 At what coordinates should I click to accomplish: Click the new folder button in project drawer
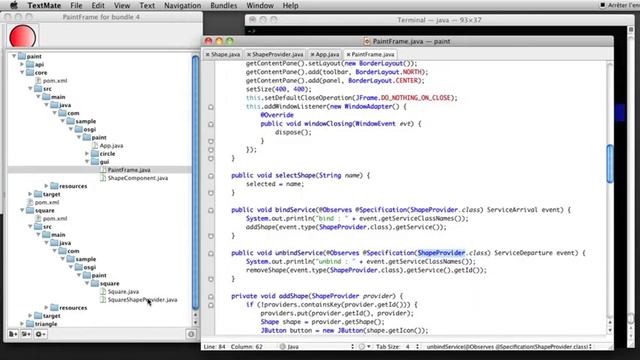[26, 334]
